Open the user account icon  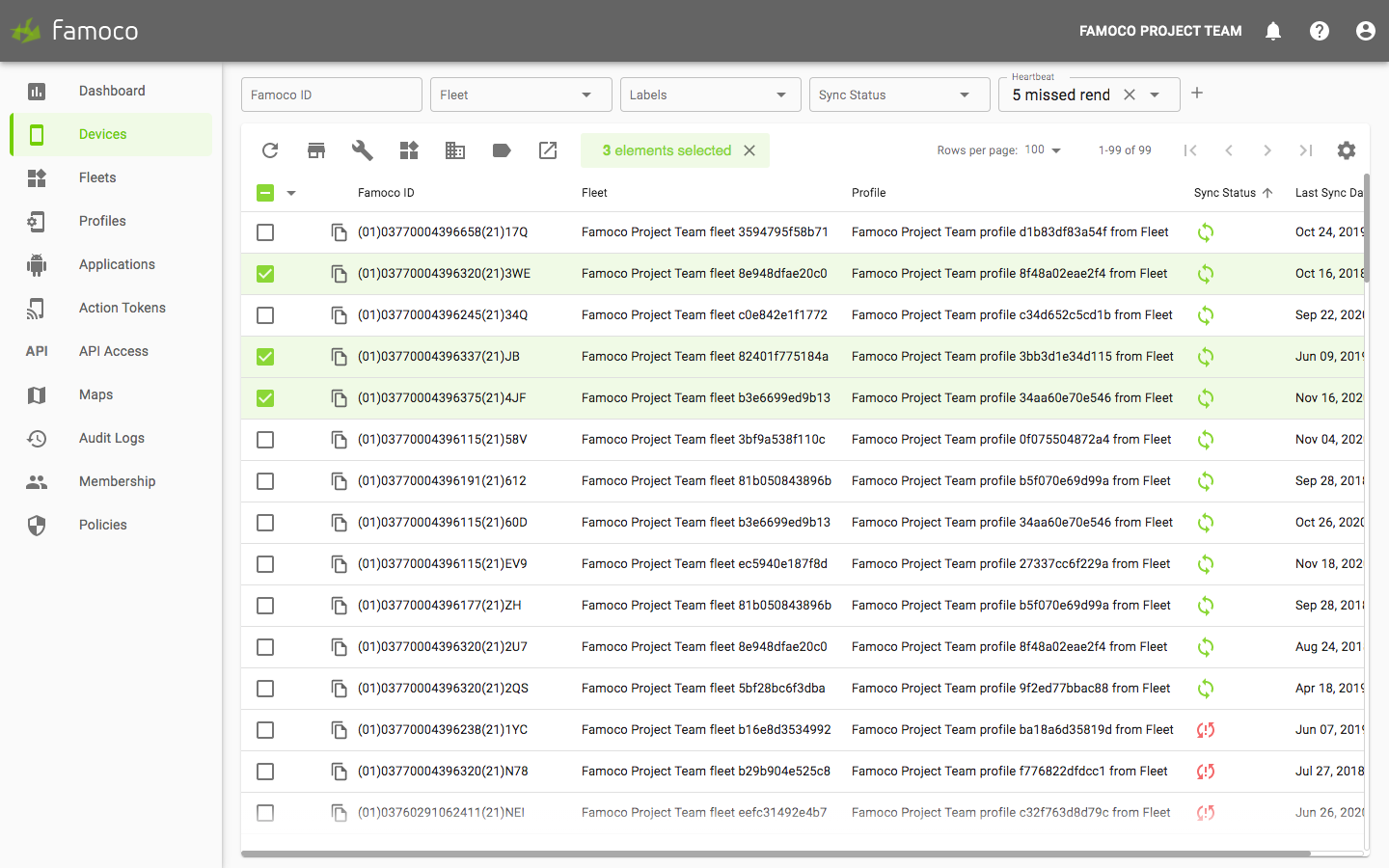coord(1366,31)
